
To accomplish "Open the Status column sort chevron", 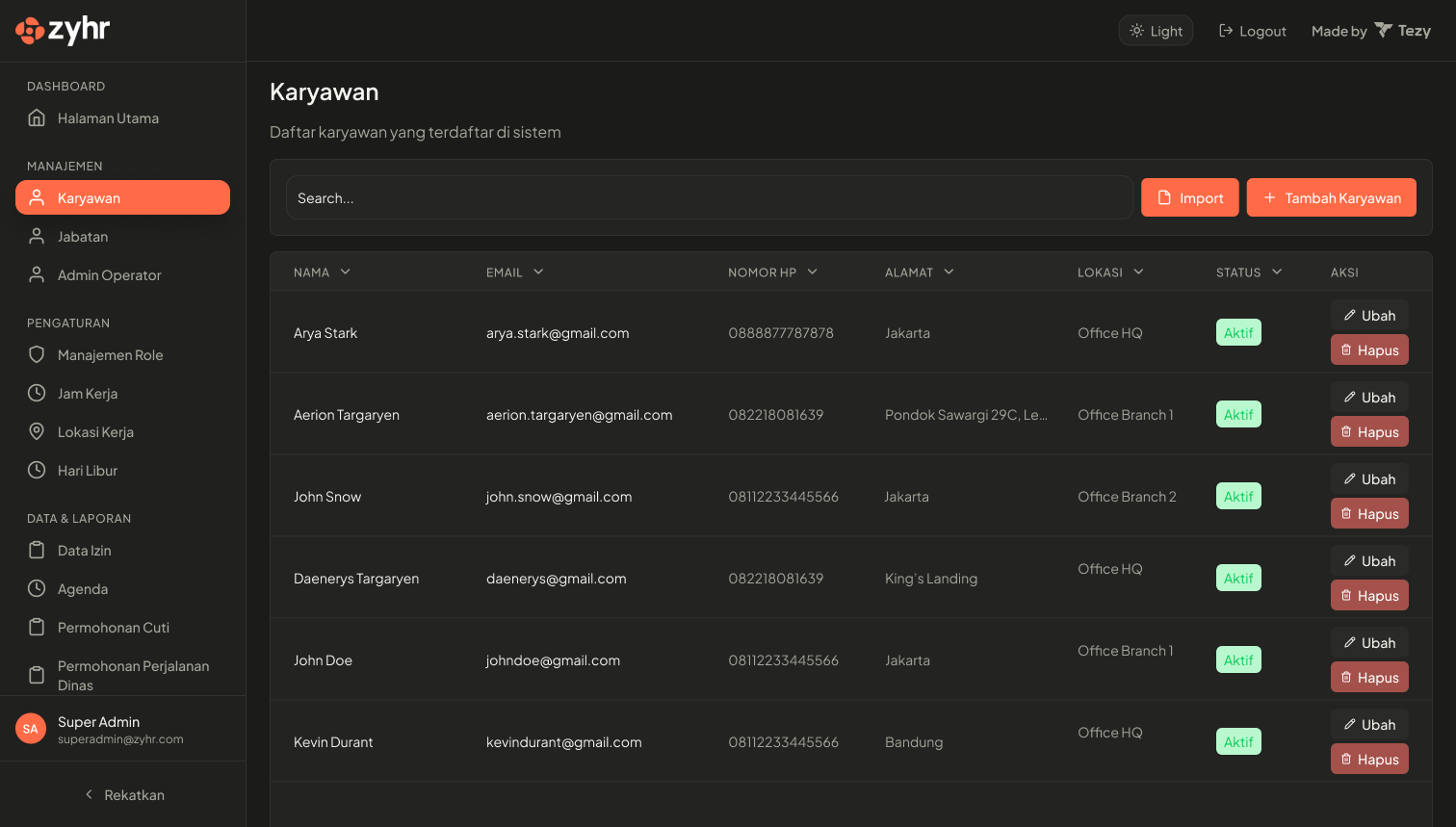I will 1277,272.
